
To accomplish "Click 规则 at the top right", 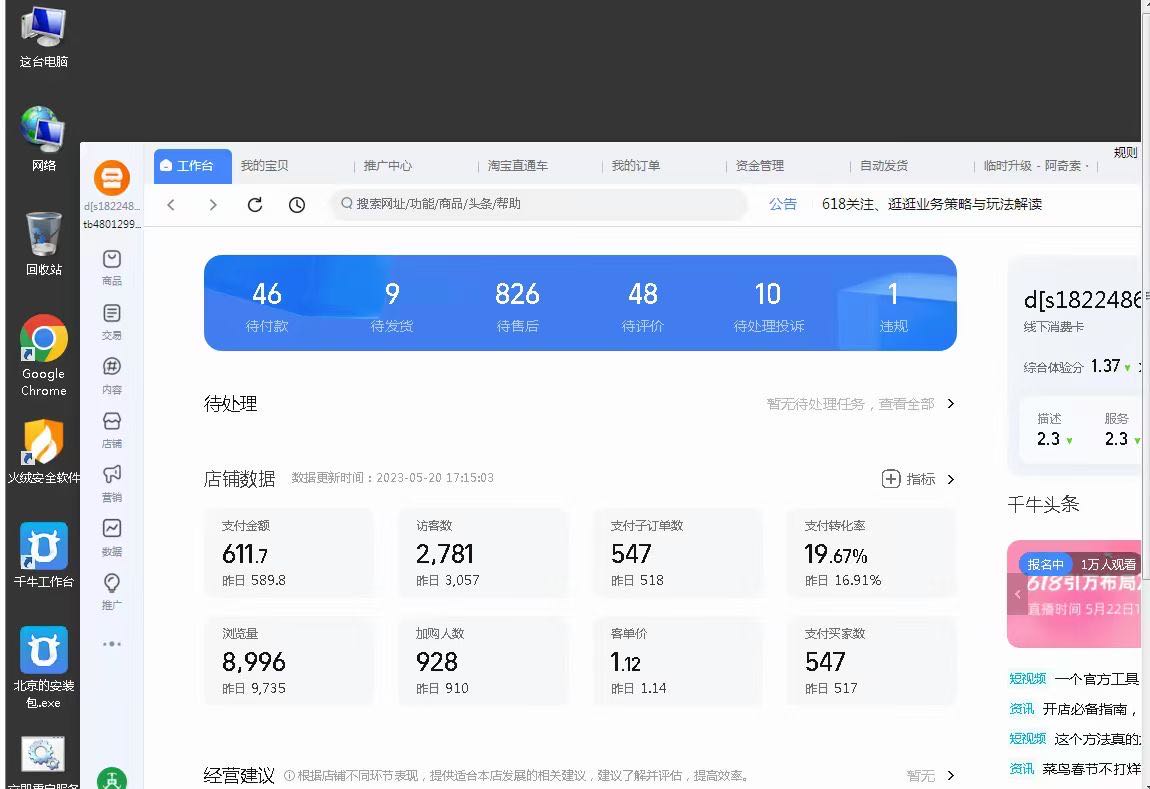I will [1125, 153].
